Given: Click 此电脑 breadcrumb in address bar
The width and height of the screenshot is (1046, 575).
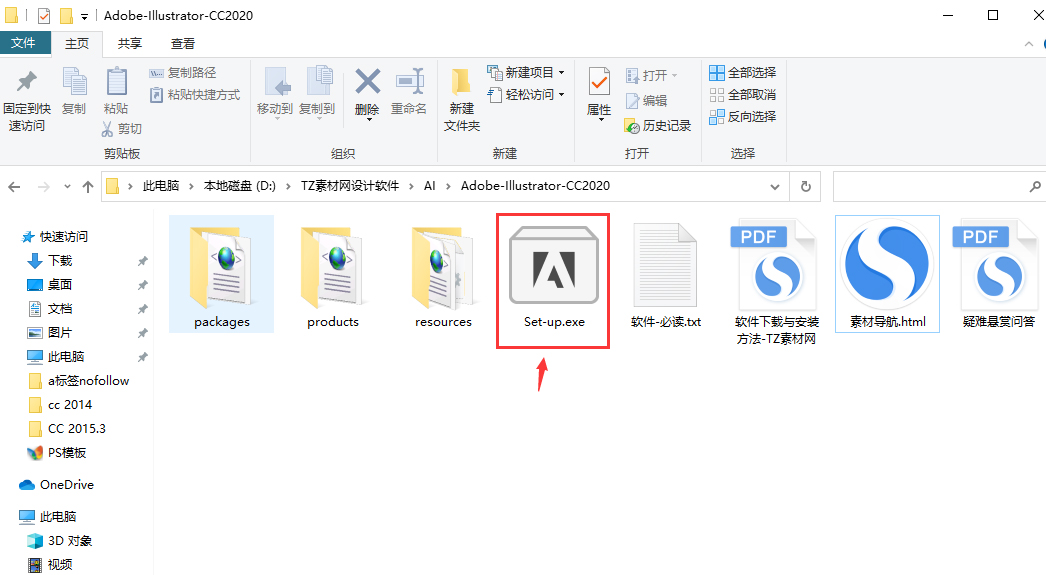Looking at the screenshot, I should 161,186.
